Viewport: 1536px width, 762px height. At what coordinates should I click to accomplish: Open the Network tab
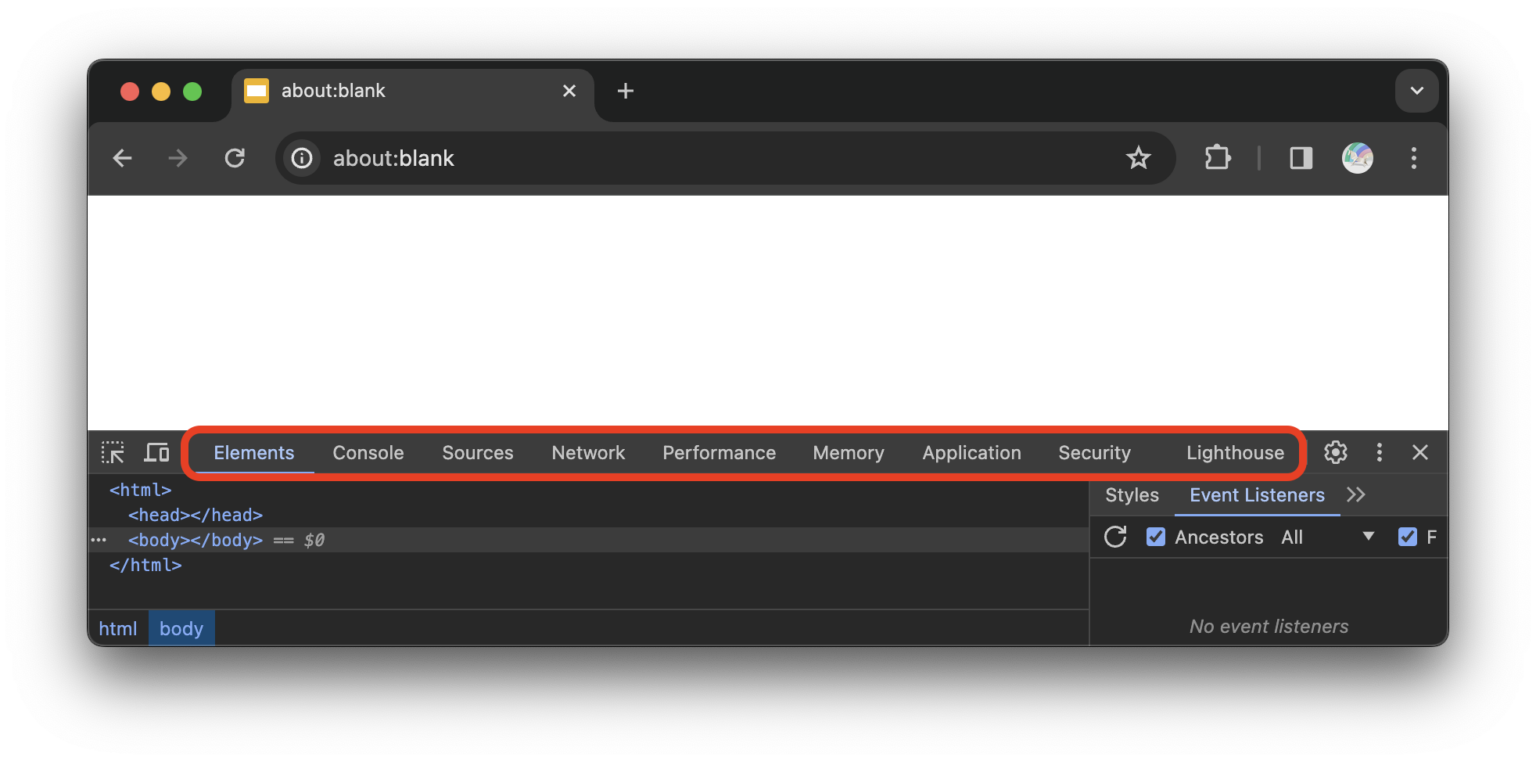588,453
